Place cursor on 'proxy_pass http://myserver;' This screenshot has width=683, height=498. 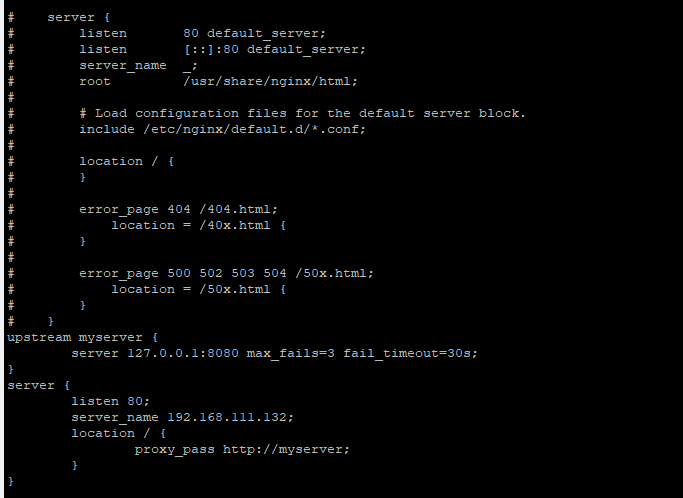point(242,449)
